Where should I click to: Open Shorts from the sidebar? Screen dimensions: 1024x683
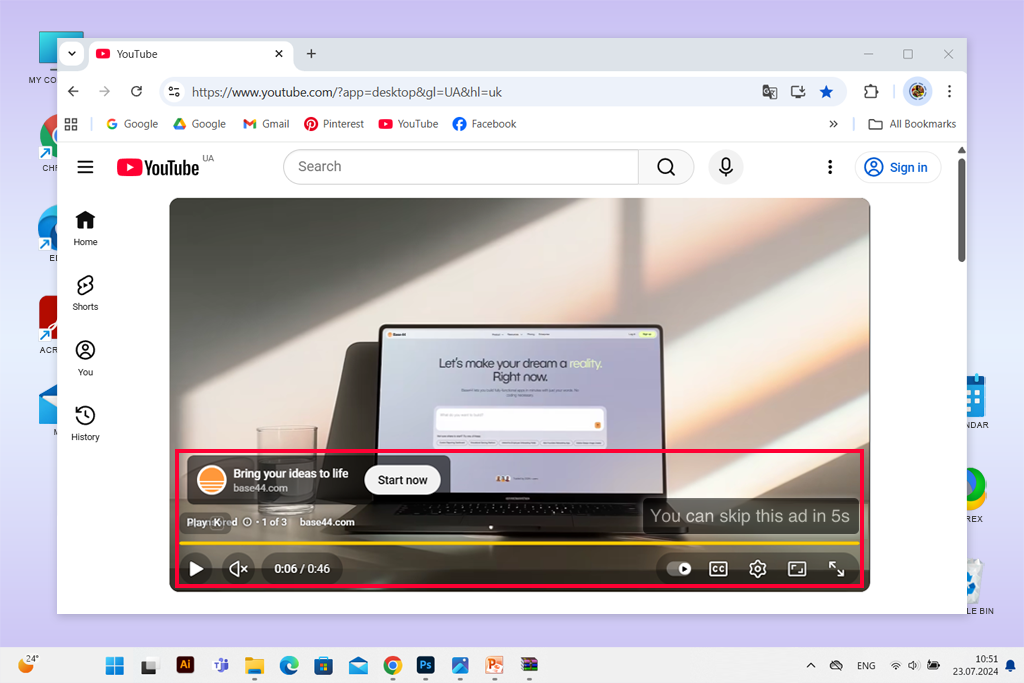pos(85,293)
